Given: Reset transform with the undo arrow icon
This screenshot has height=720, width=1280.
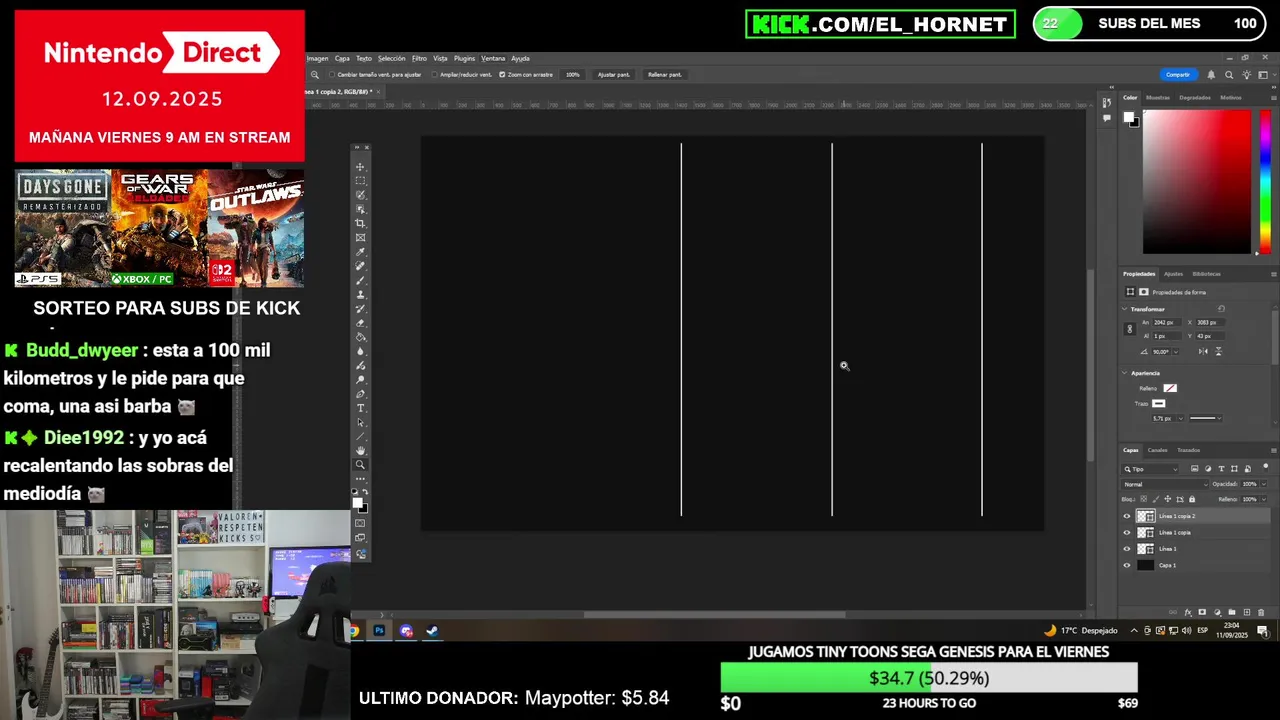Looking at the screenshot, I should click(1221, 309).
